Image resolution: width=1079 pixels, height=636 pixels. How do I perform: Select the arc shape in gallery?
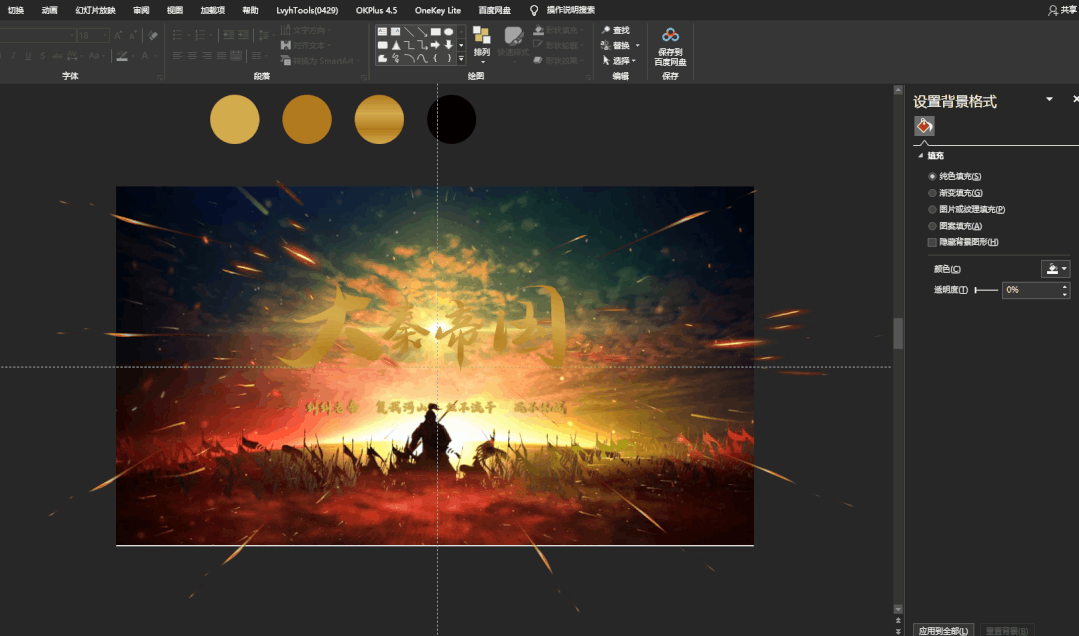tap(409, 58)
